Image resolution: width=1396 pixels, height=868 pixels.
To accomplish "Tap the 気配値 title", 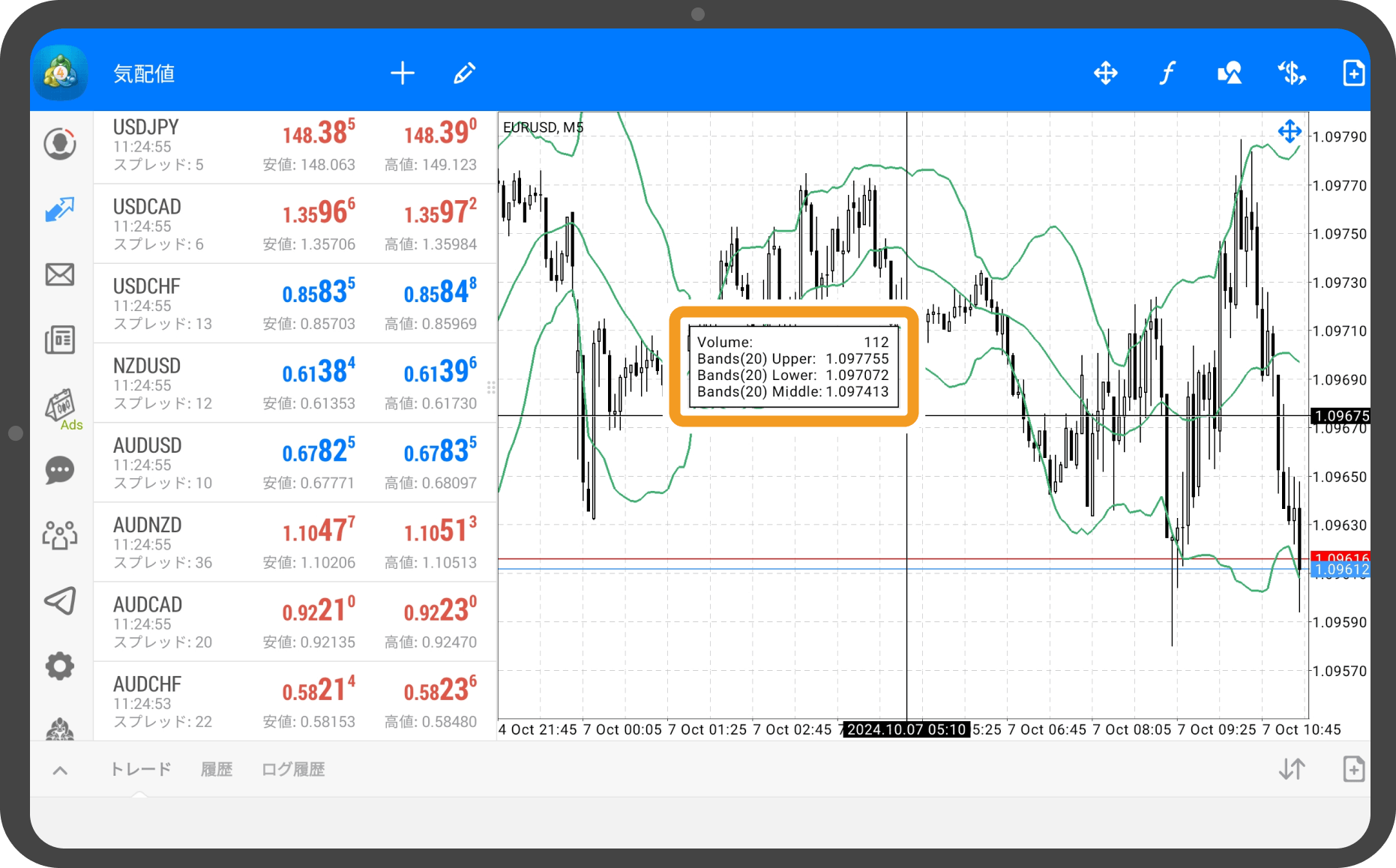I will 144,73.
